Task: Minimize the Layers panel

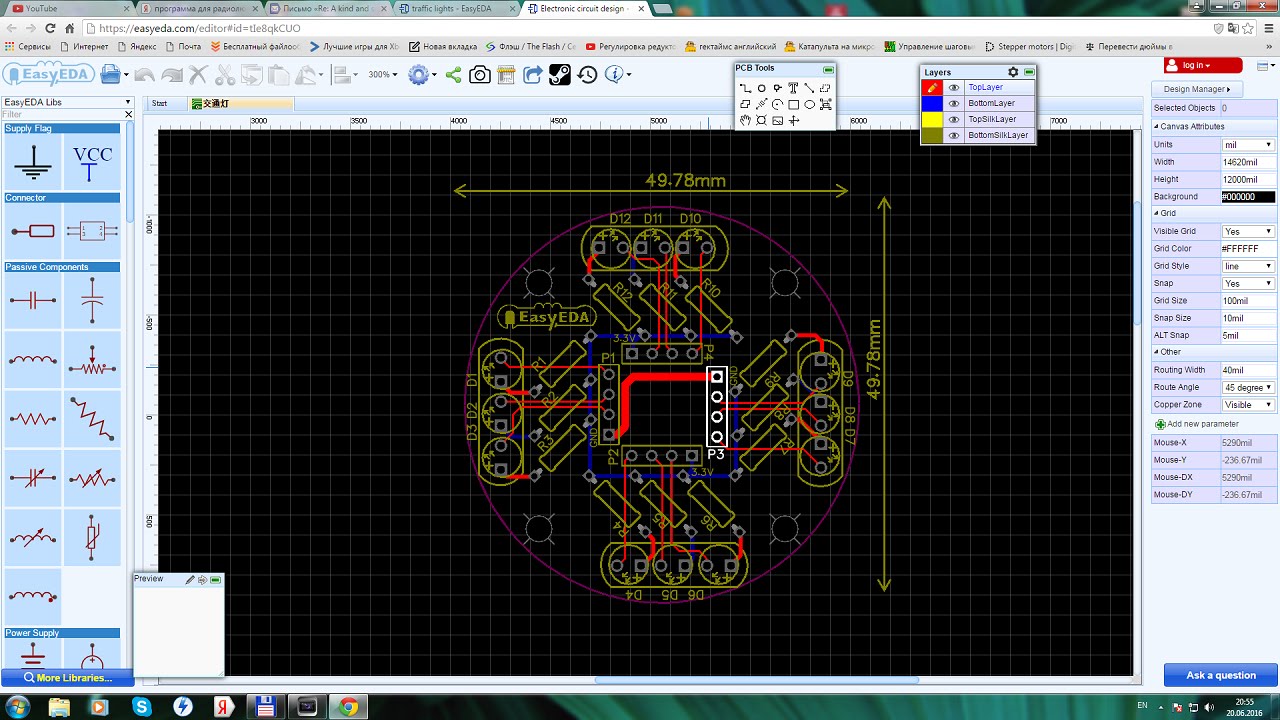Action: pos(1029,72)
